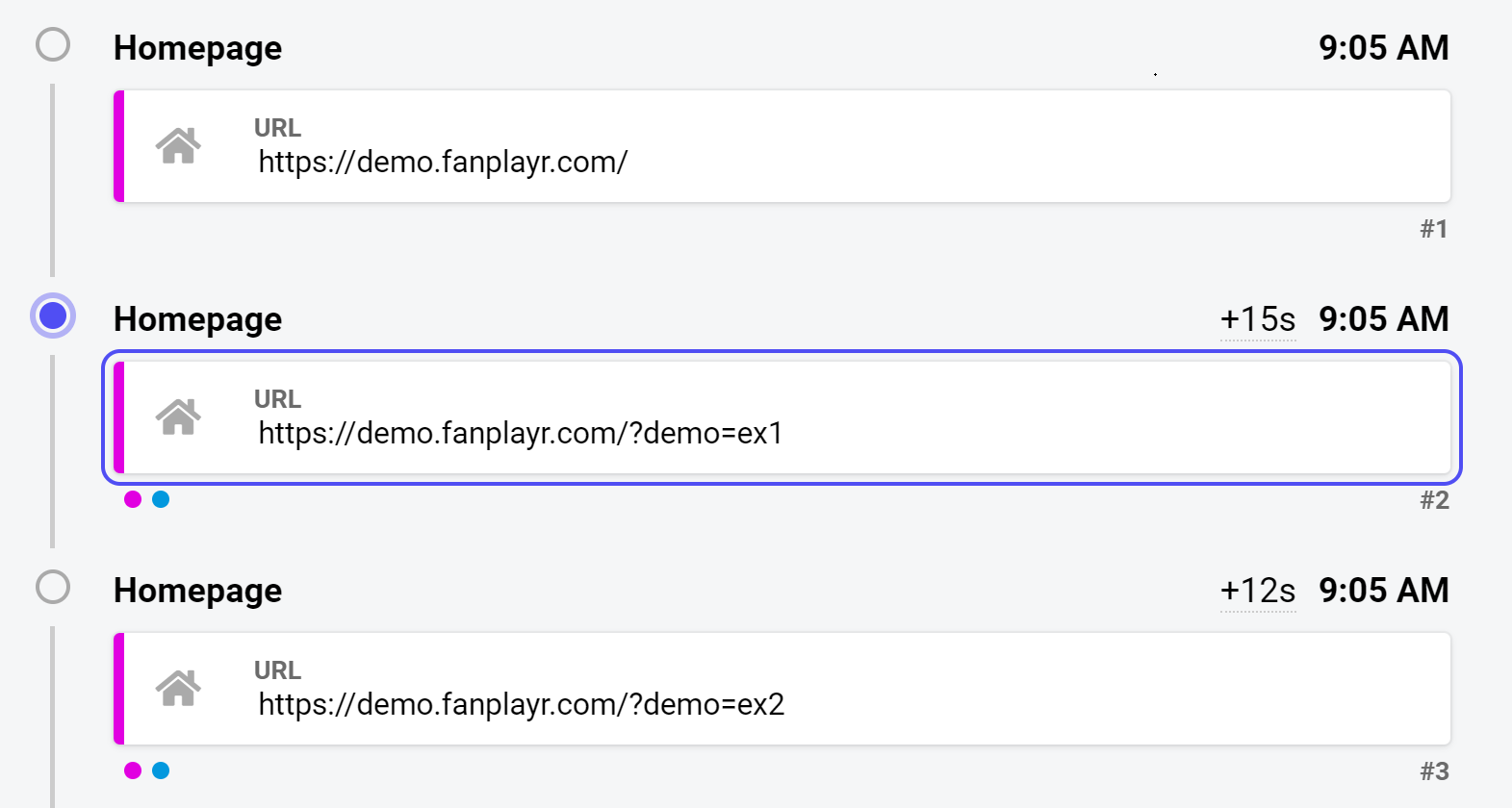Screen dimensions: 1512x808
Task: Select the first Homepage timeline circle
Action: coord(53,44)
